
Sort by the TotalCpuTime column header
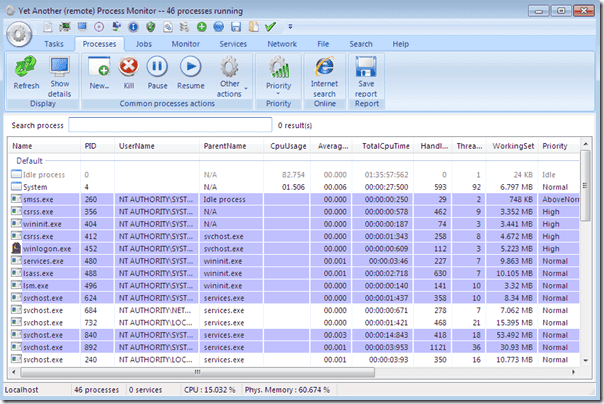coord(383,146)
